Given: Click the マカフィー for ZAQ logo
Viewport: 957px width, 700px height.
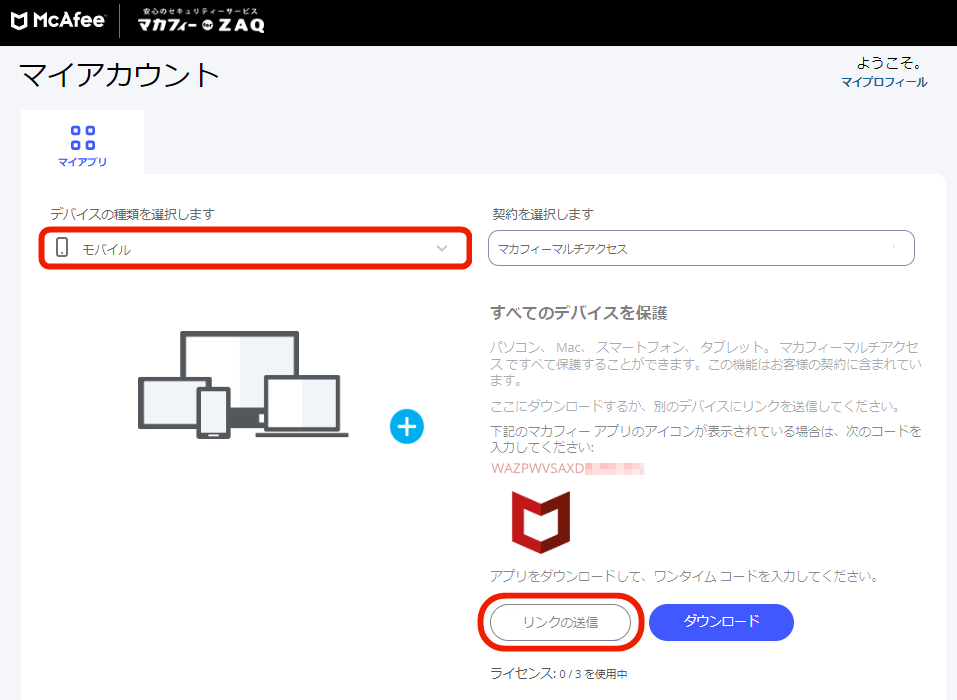Looking at the screenshot, I should [201, 21].
